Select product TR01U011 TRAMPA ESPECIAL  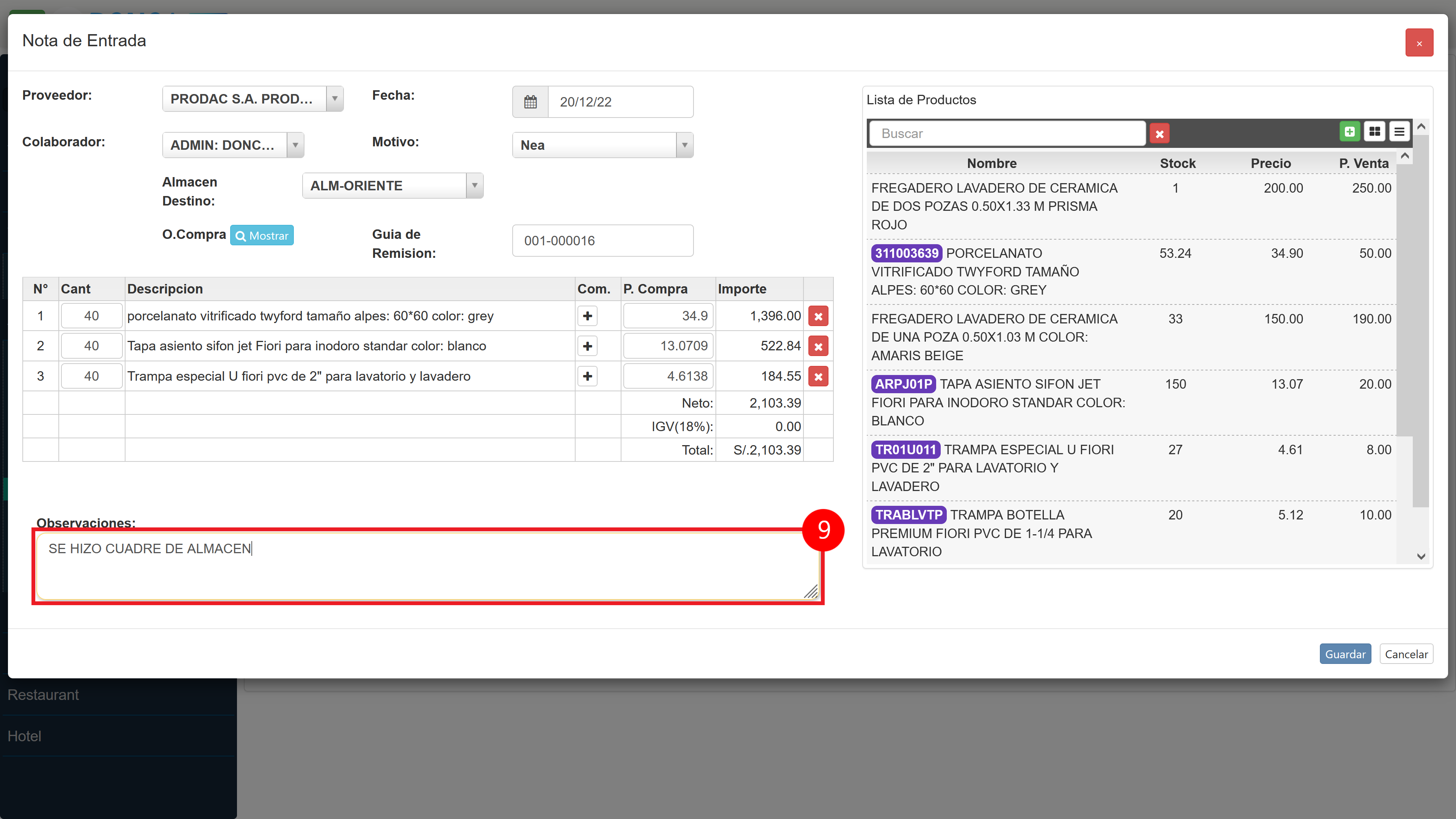tap(1131, 468)
